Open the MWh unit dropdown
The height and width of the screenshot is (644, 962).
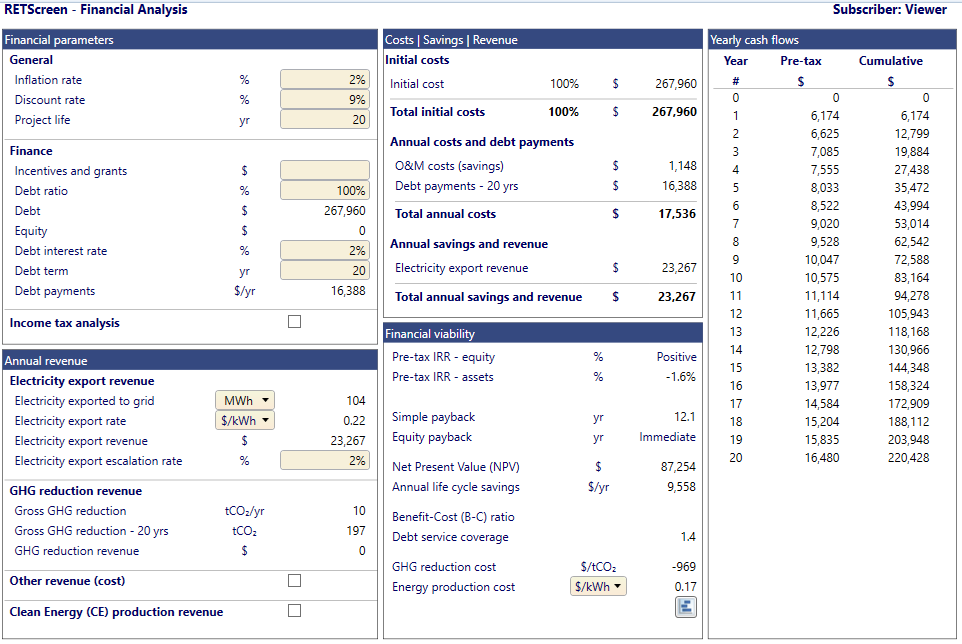coord(245,401)
